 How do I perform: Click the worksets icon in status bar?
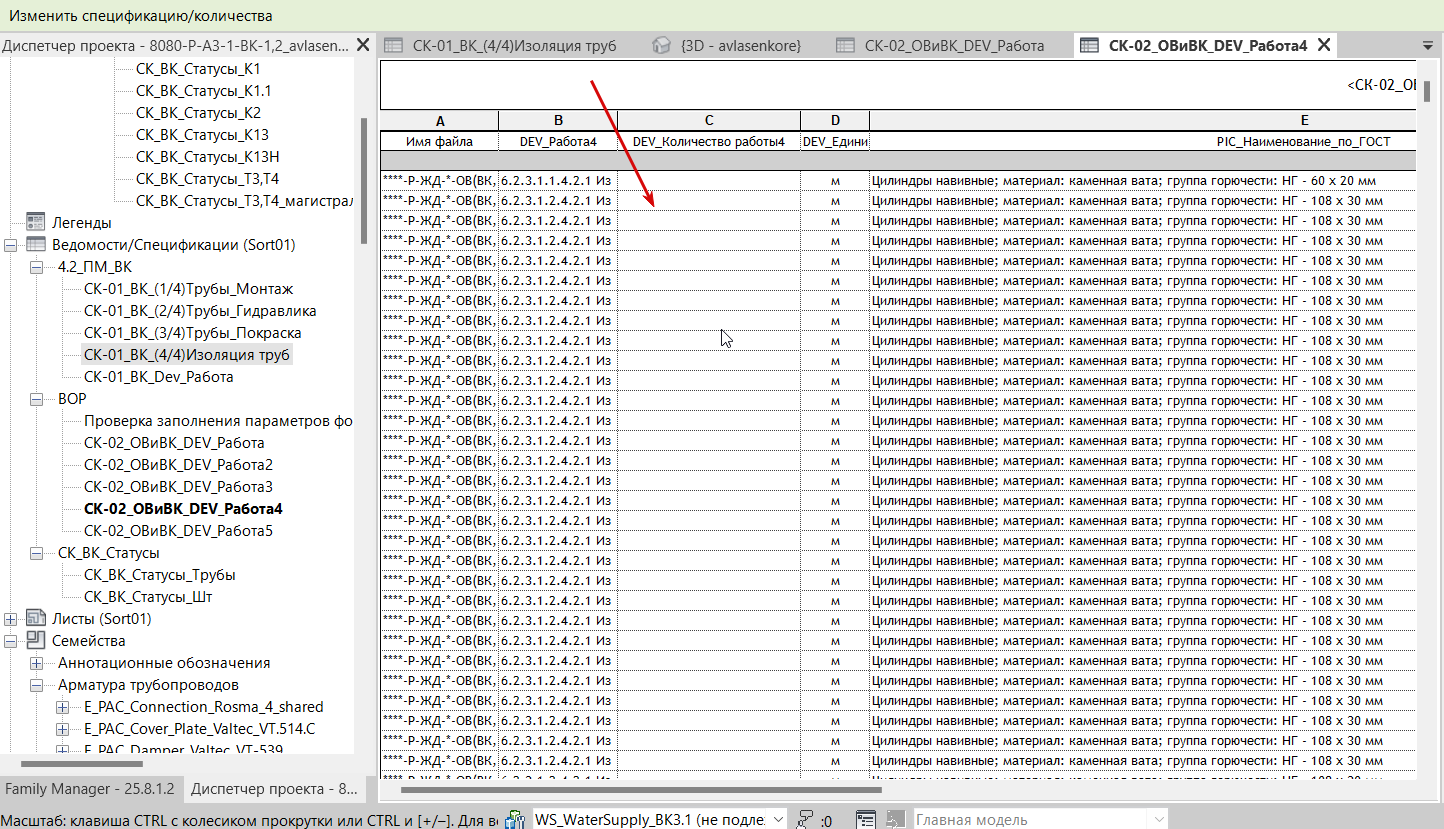(x=516, y=819)
